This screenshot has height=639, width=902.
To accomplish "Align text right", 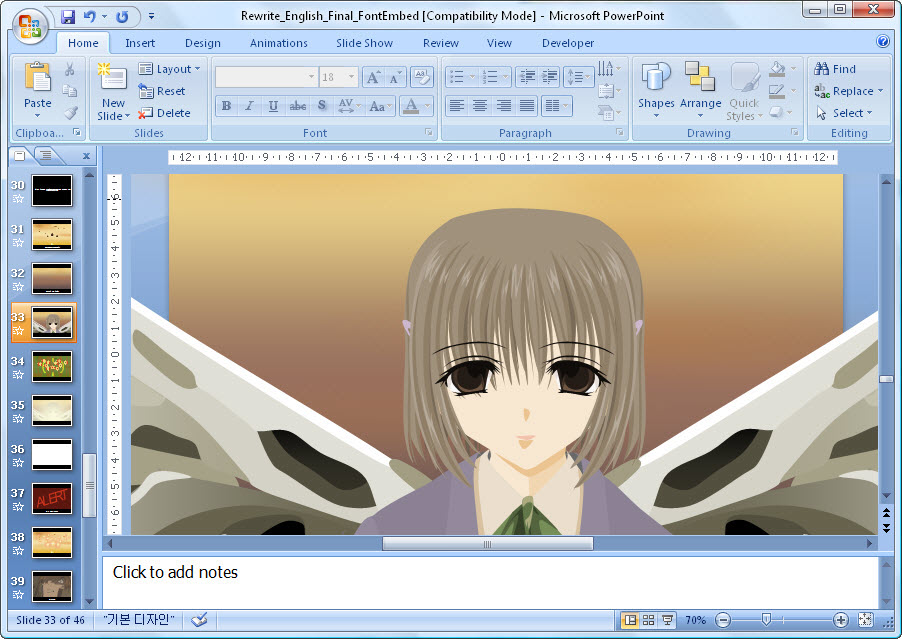I will [503, 106].
